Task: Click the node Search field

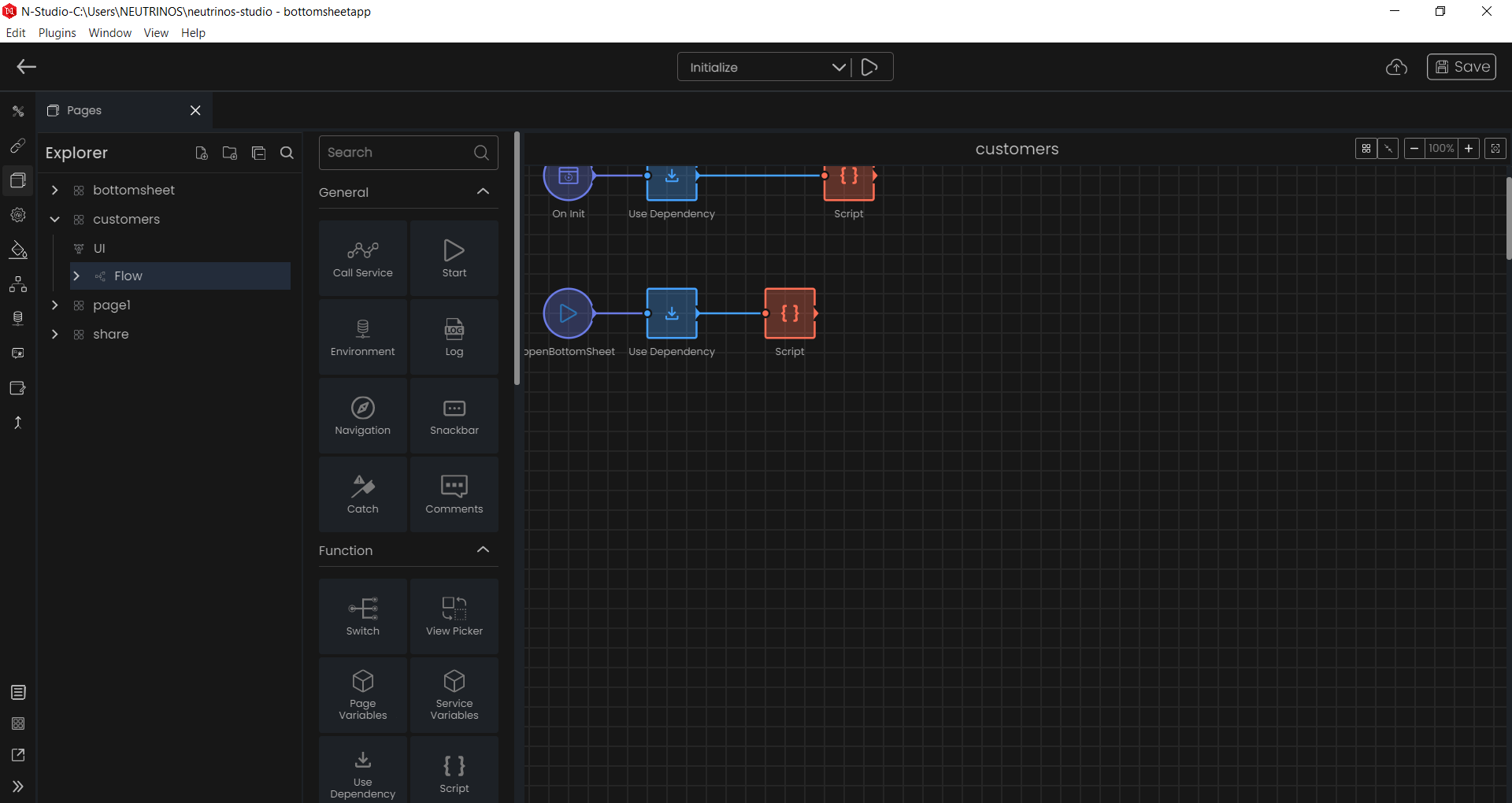Action: pos(408,153)
